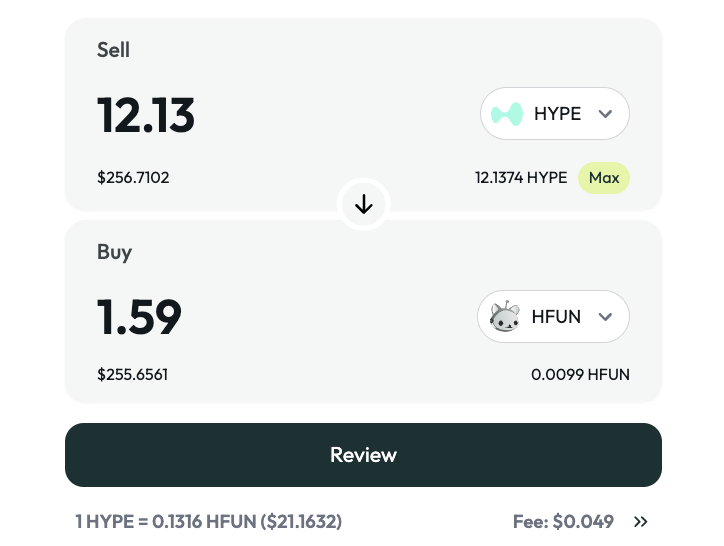Screen dimensions: 724x546
Task: Toggle the 1 HYPE = 0.1316 HFUN rate
Action: [x=209, y=521]
